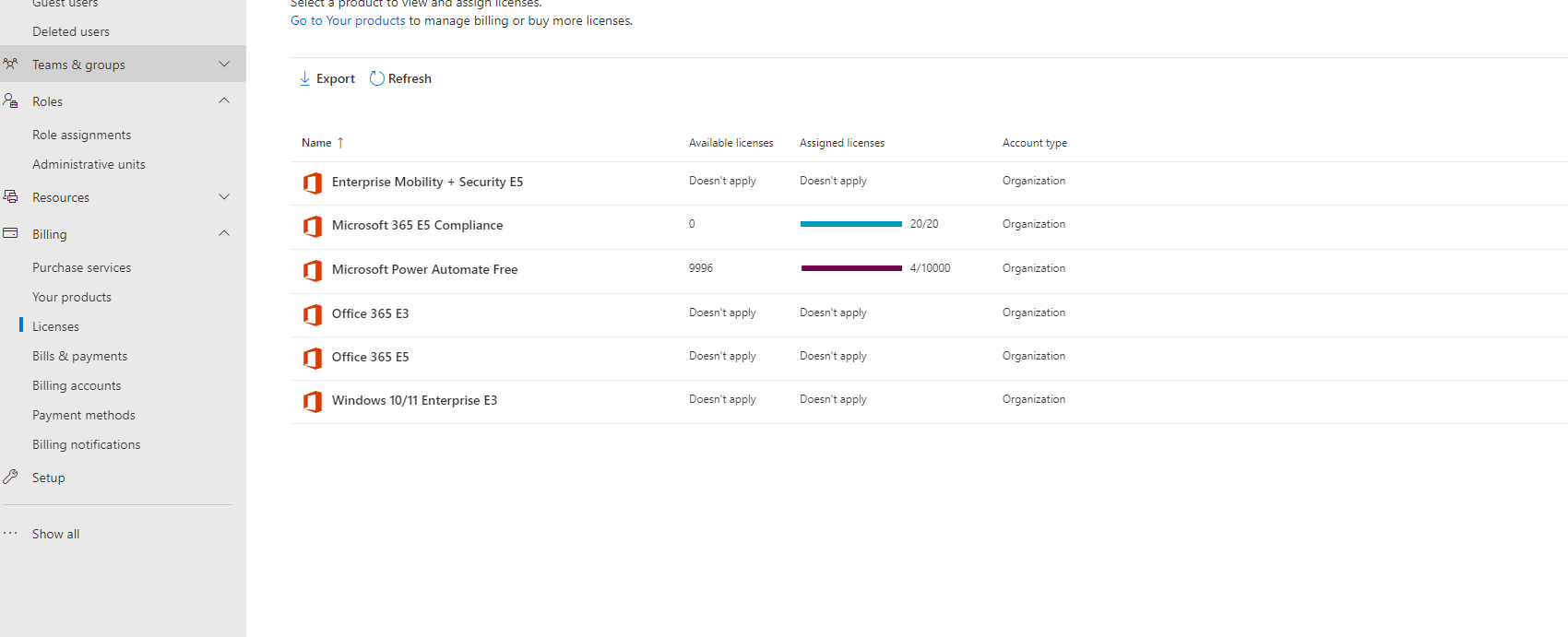Open Deleted users in sidebar
The width and height of the screenshot is (1568, 637).
71,31
